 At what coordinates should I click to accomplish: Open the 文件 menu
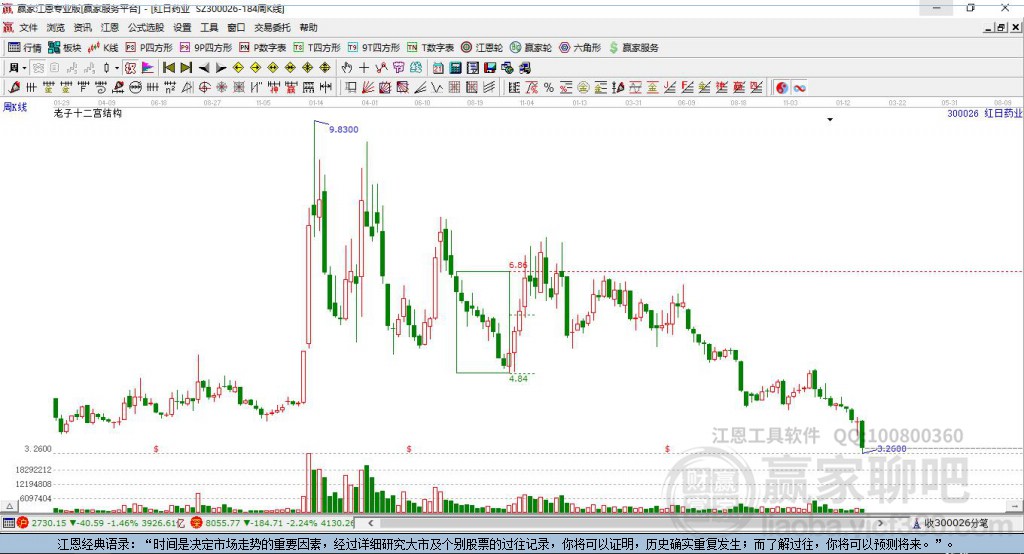pos(28,27)
